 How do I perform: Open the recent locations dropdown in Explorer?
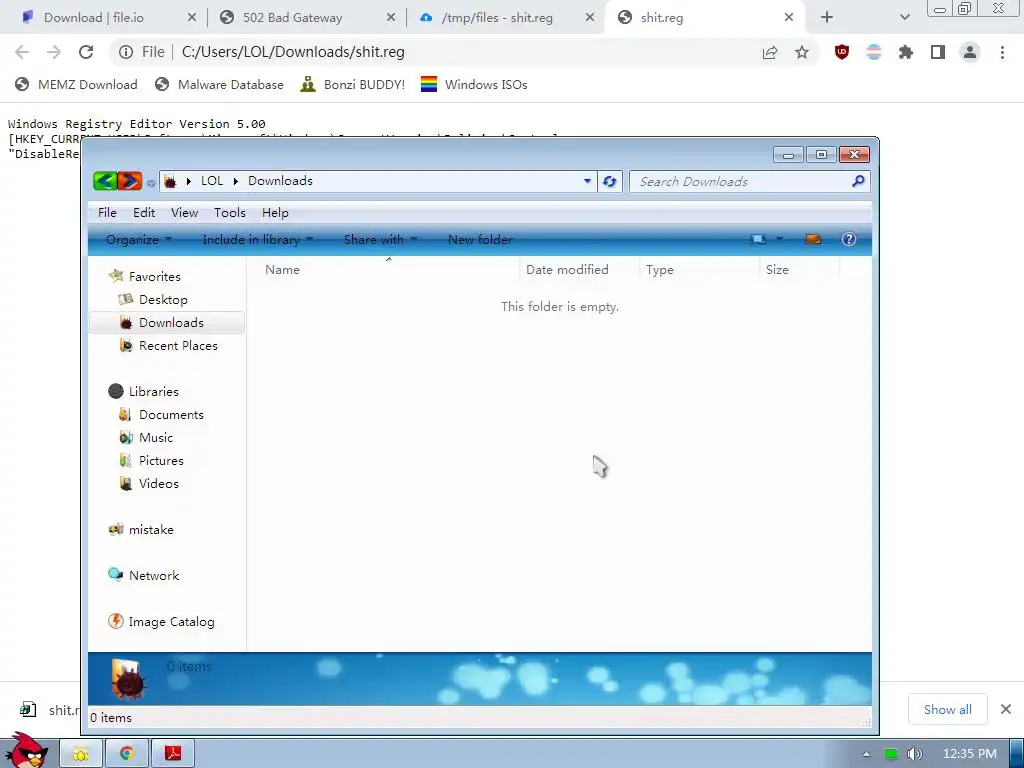click(151, 183)
